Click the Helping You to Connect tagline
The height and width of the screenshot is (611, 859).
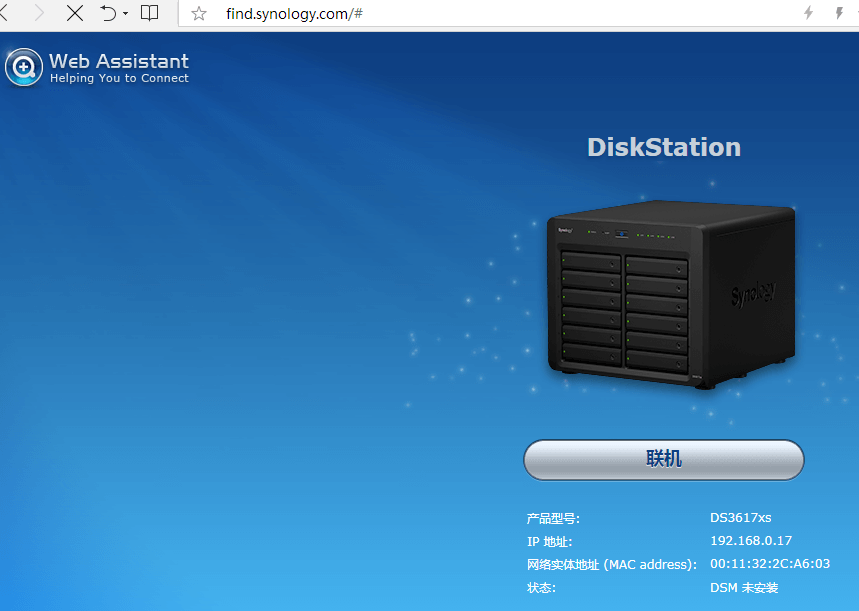(x=119, y=78)
